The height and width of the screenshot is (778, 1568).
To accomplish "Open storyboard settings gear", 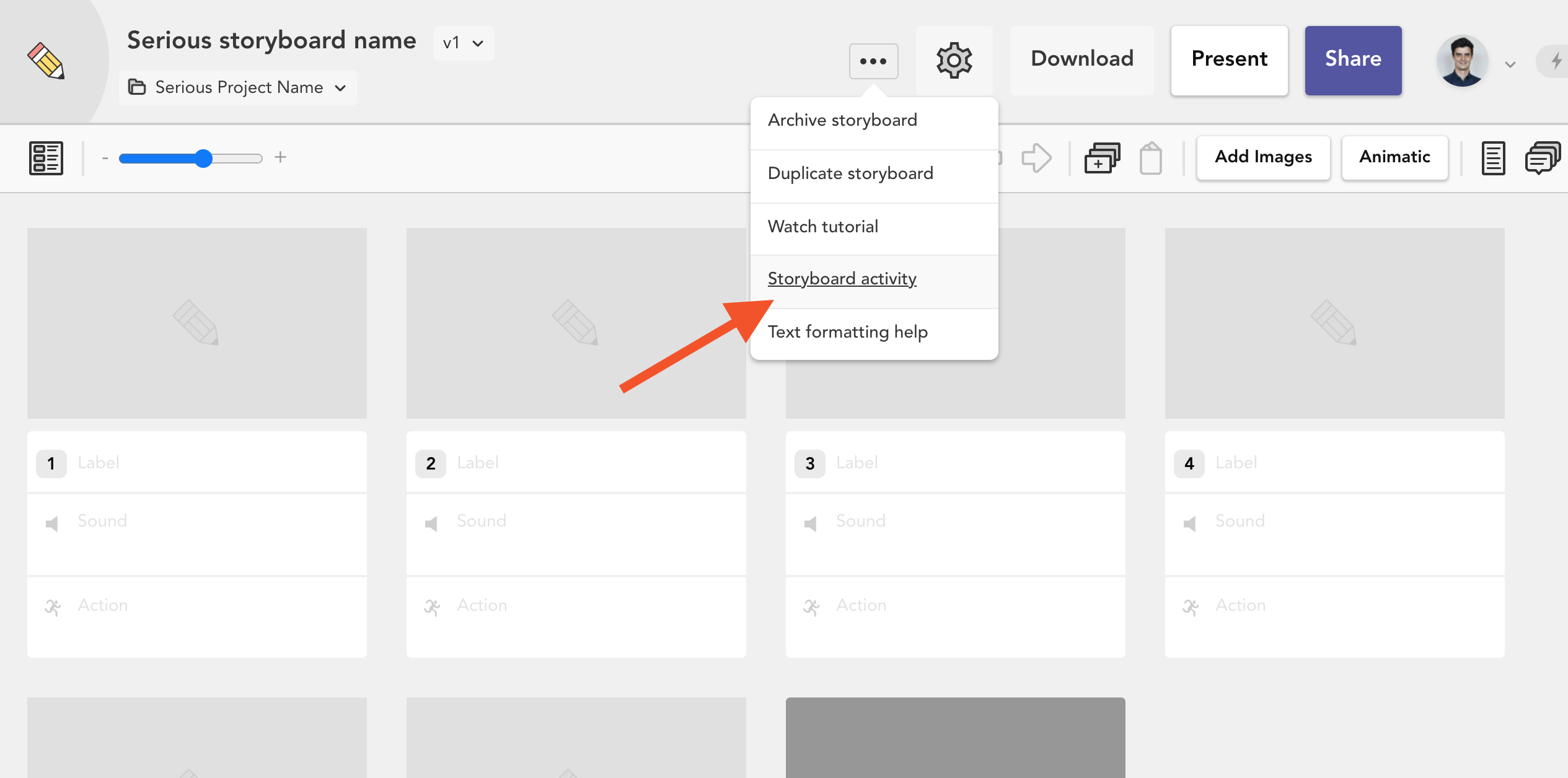I will 954,60.
